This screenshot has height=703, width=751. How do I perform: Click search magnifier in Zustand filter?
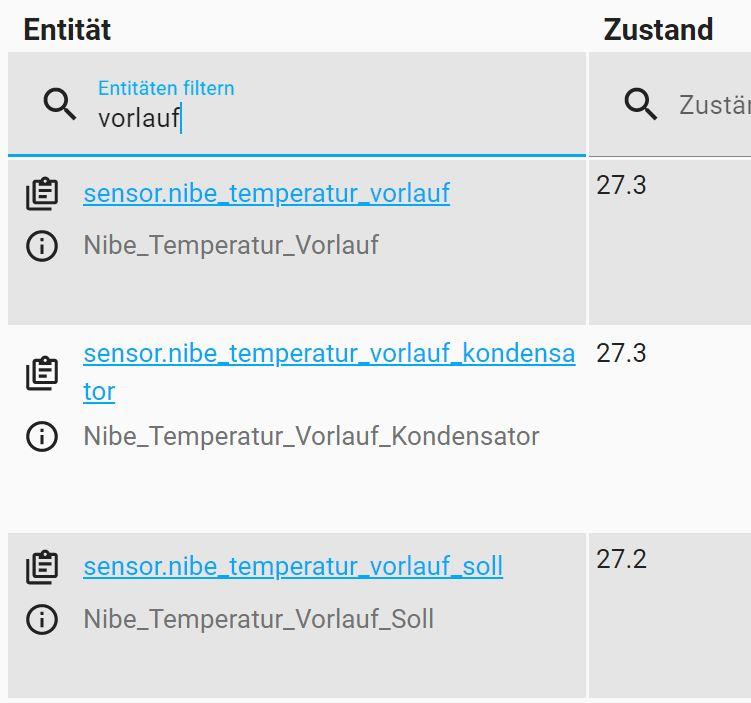click(640, 104)
